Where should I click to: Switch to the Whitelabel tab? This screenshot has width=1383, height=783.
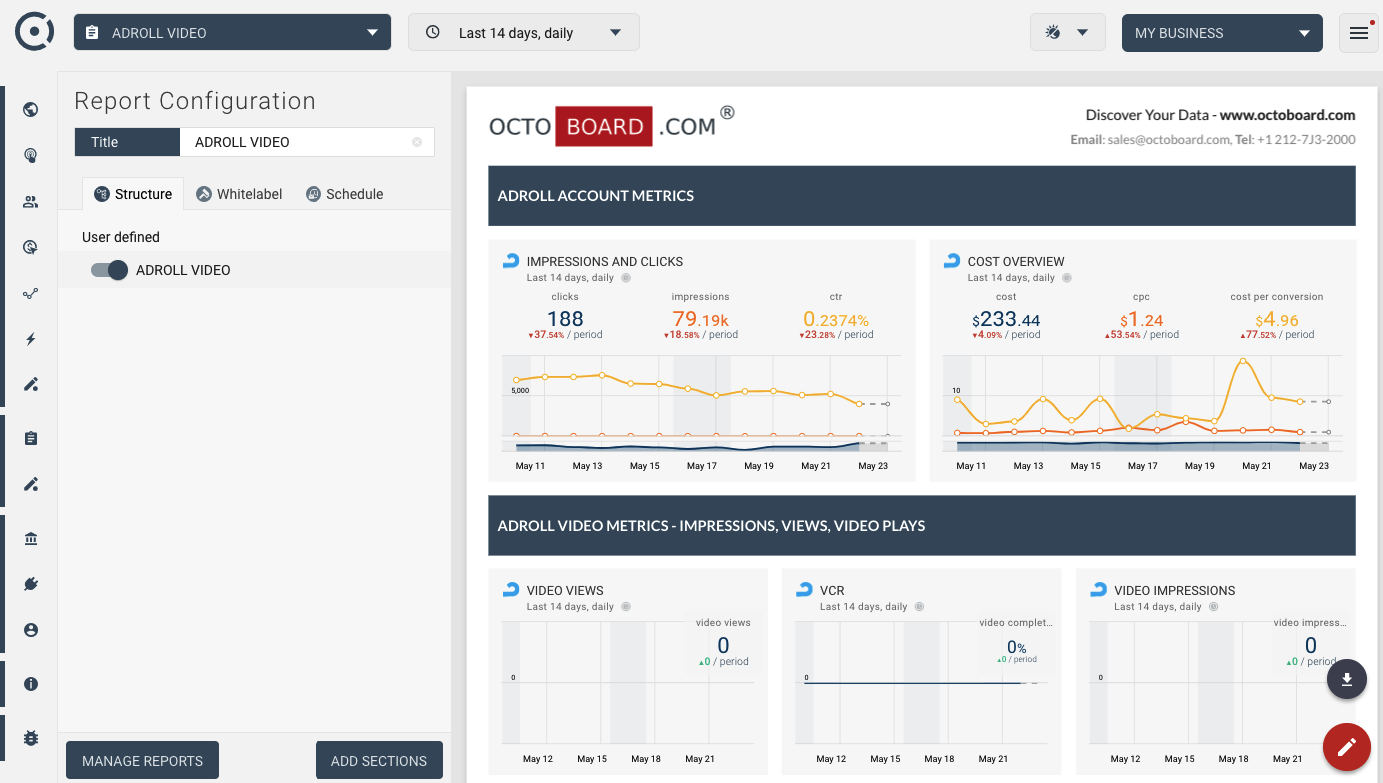click(239, 194)
